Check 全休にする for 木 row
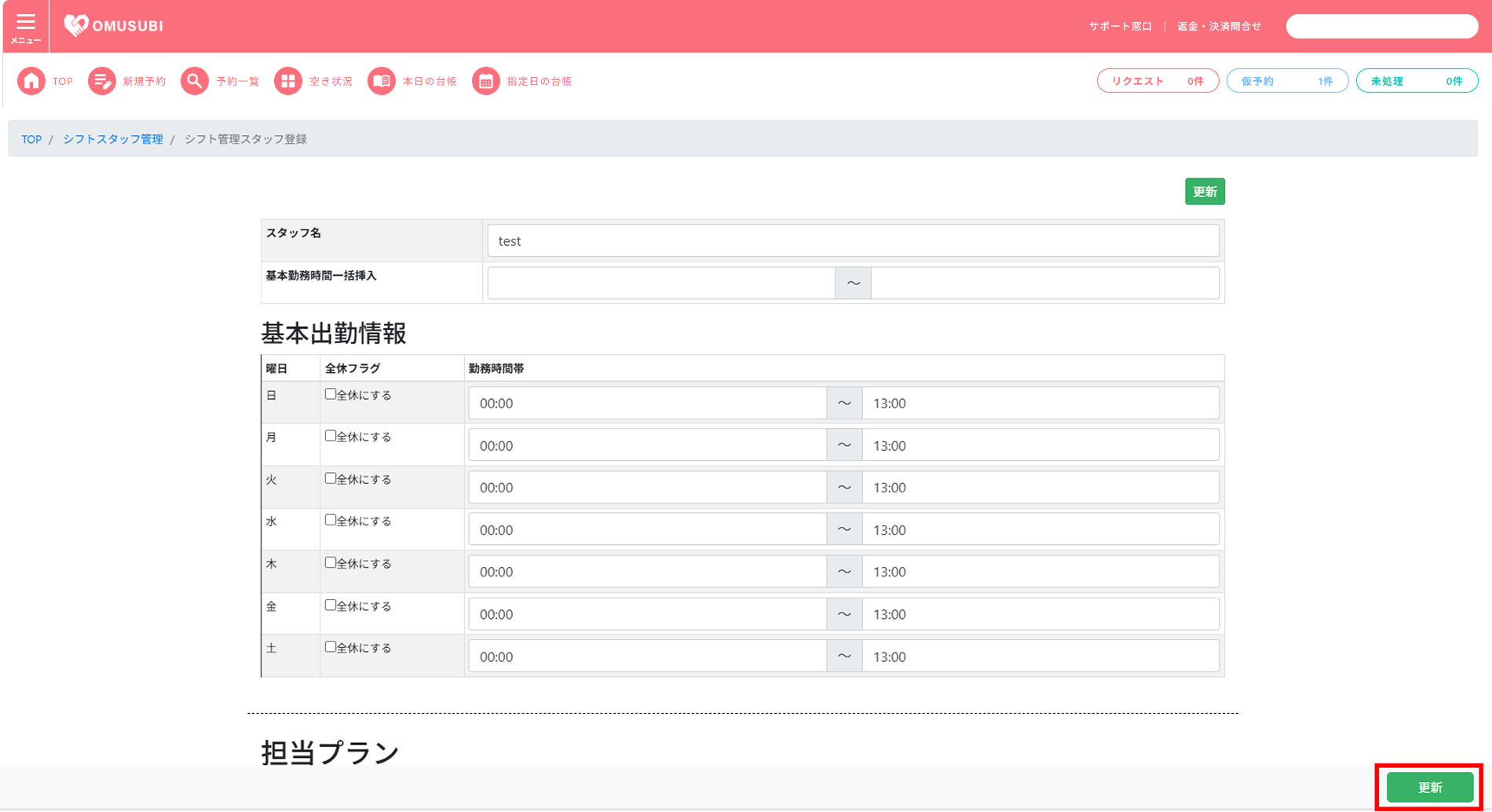The height and width of the screenshot is (812, 1492). coord(331,562)
